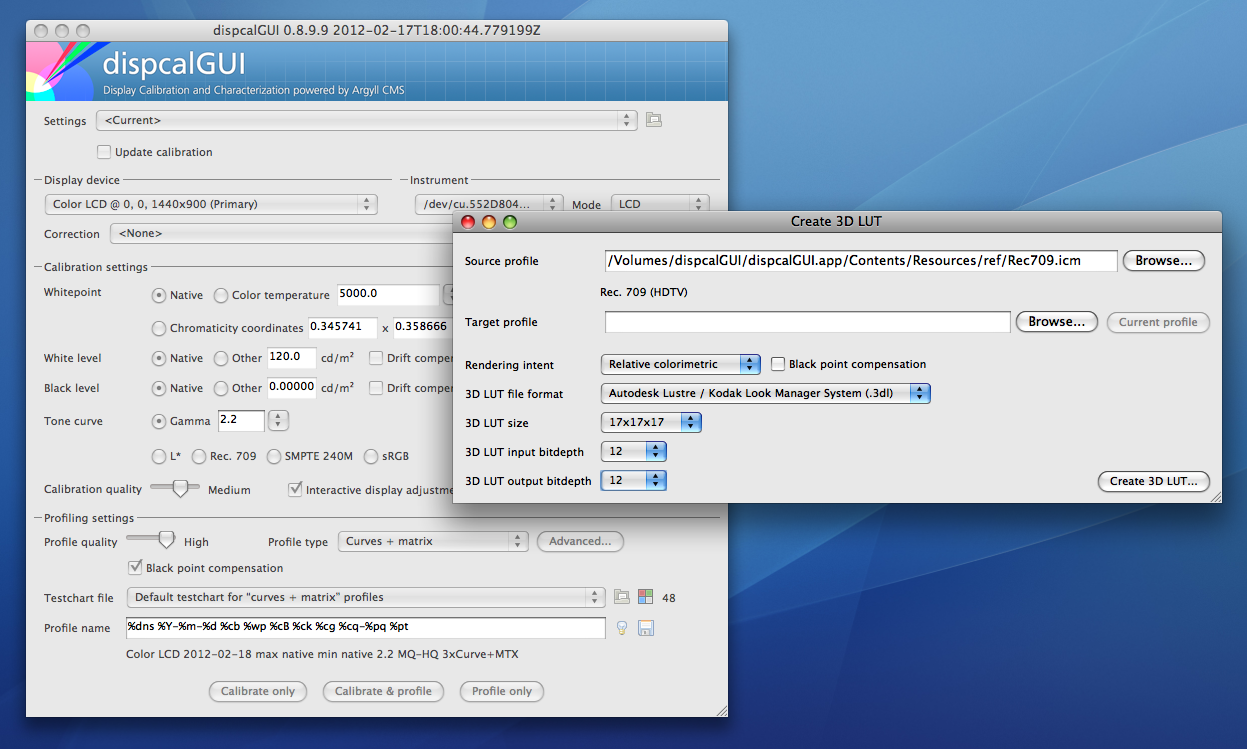Click Browse... for Target profile
The image size is (1247, 749).
click(x=1057, y=322)
